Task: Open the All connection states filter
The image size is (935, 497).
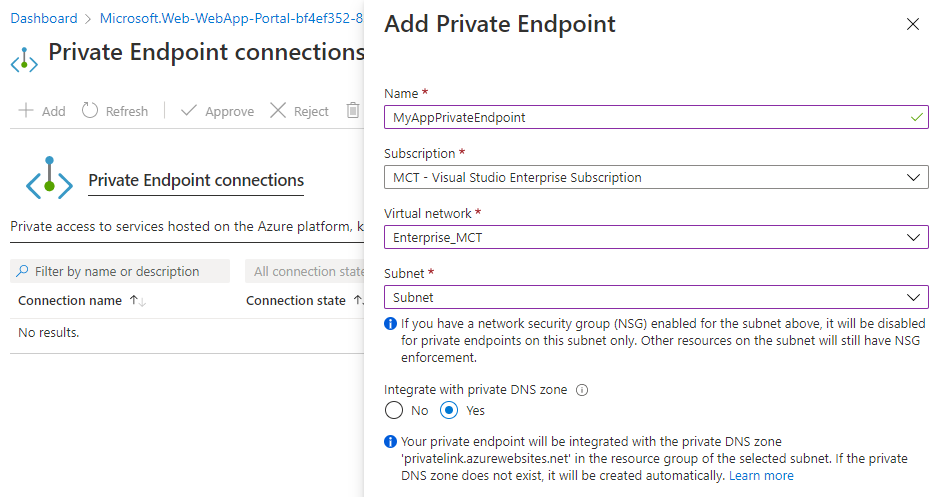Action: (305, 271)
